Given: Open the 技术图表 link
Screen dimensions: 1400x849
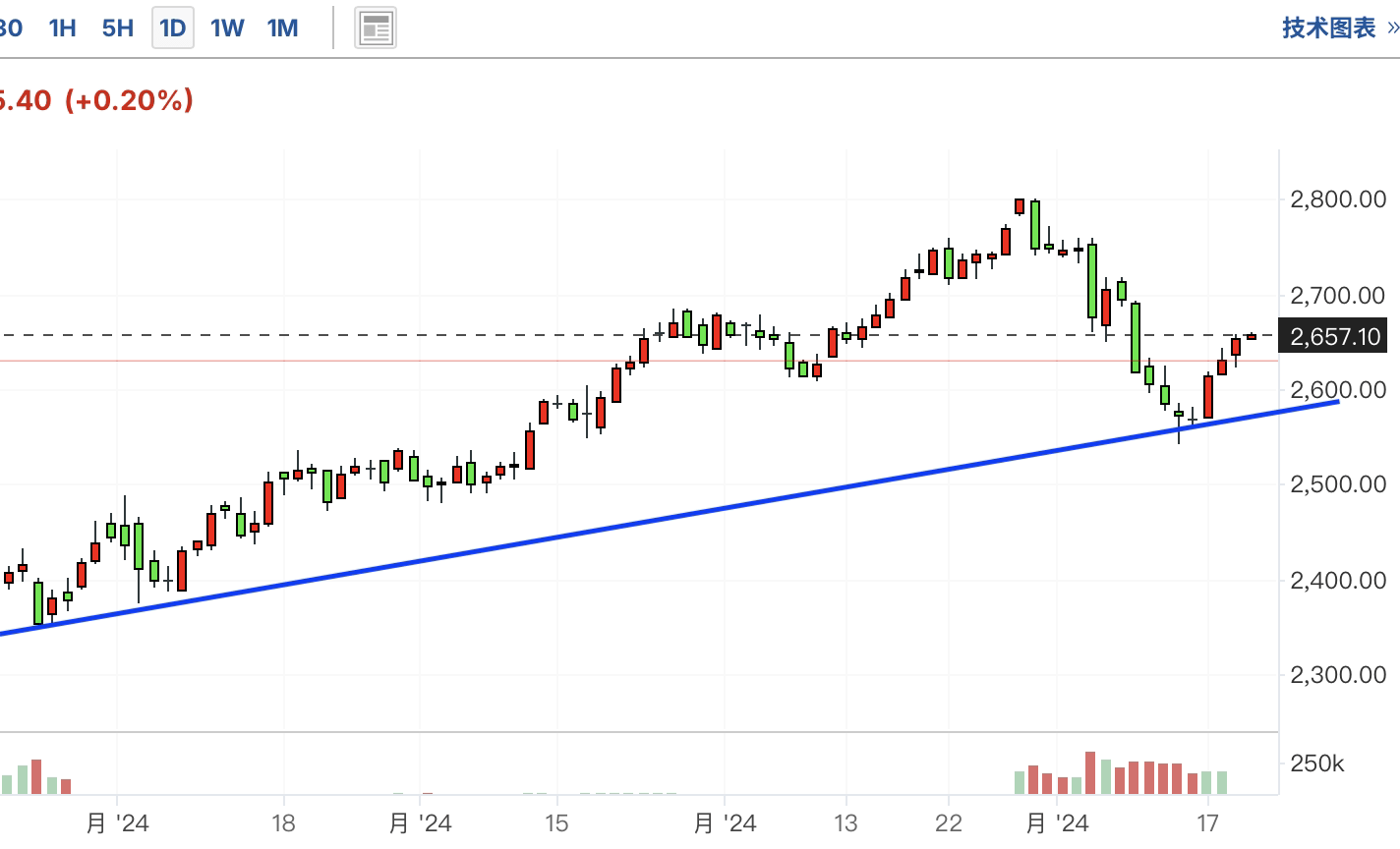Looking at the screenshot, I should tap(1328, 28).
